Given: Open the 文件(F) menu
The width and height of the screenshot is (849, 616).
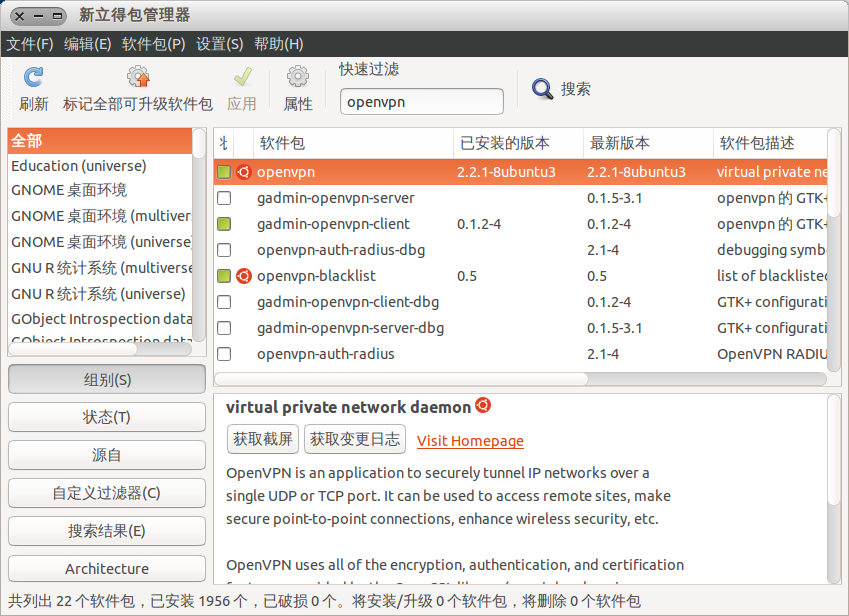Looking at the screenshot, I should coord(30,44).
